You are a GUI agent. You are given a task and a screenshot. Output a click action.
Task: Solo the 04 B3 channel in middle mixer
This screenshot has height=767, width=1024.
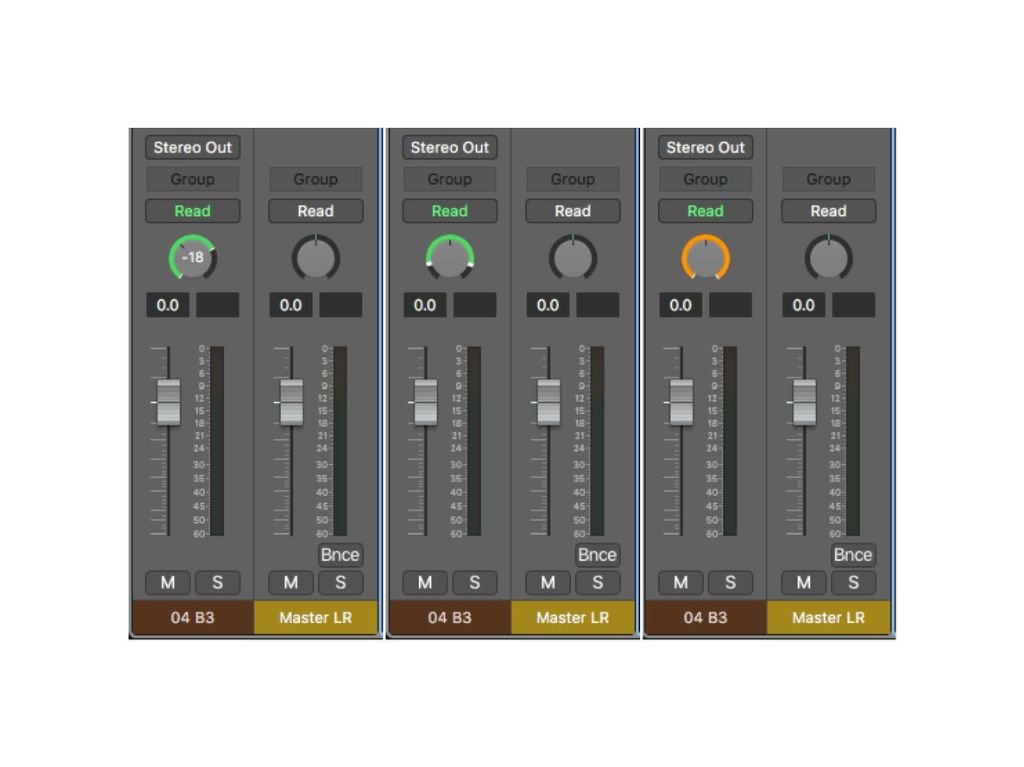[x=475, y=583]
